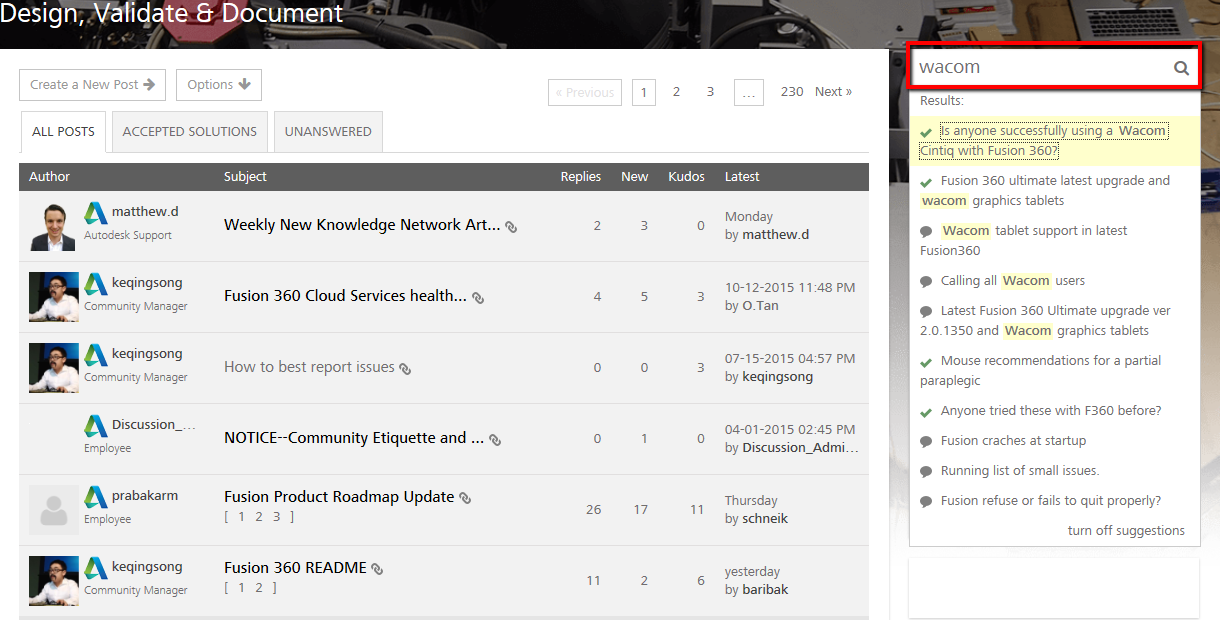Open keqingsong under 07-15-2015 latest post
The height and width of the screenshot is (620, 1220).
(777, 377)
